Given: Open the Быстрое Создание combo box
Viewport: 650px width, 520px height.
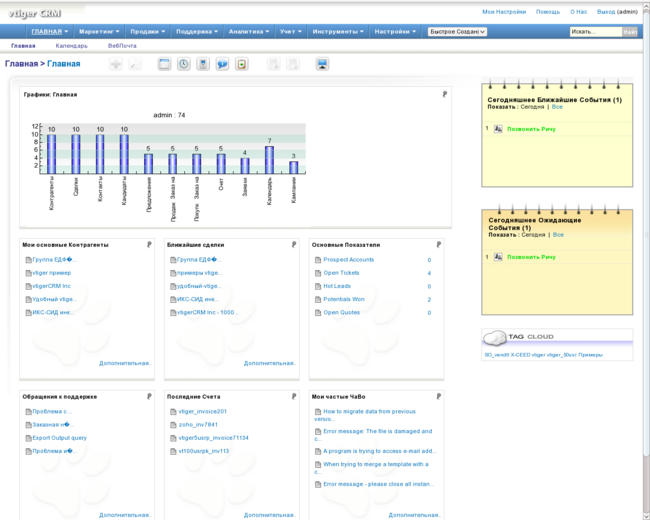Looking at the screenshot, I should tap(457, 32).
